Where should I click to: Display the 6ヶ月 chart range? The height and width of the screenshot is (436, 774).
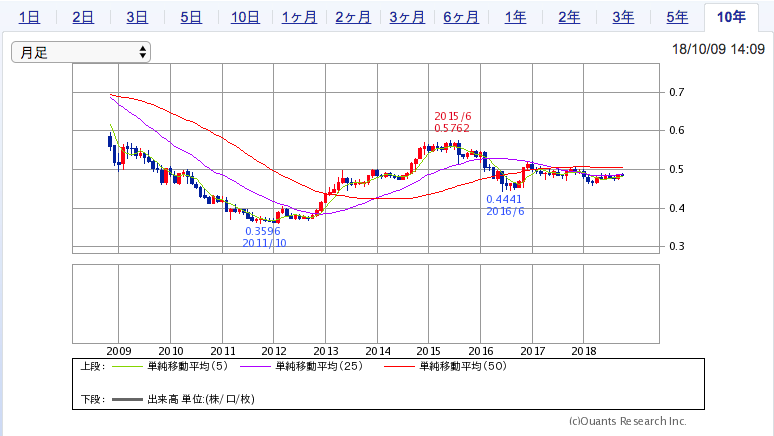(462, 17)
